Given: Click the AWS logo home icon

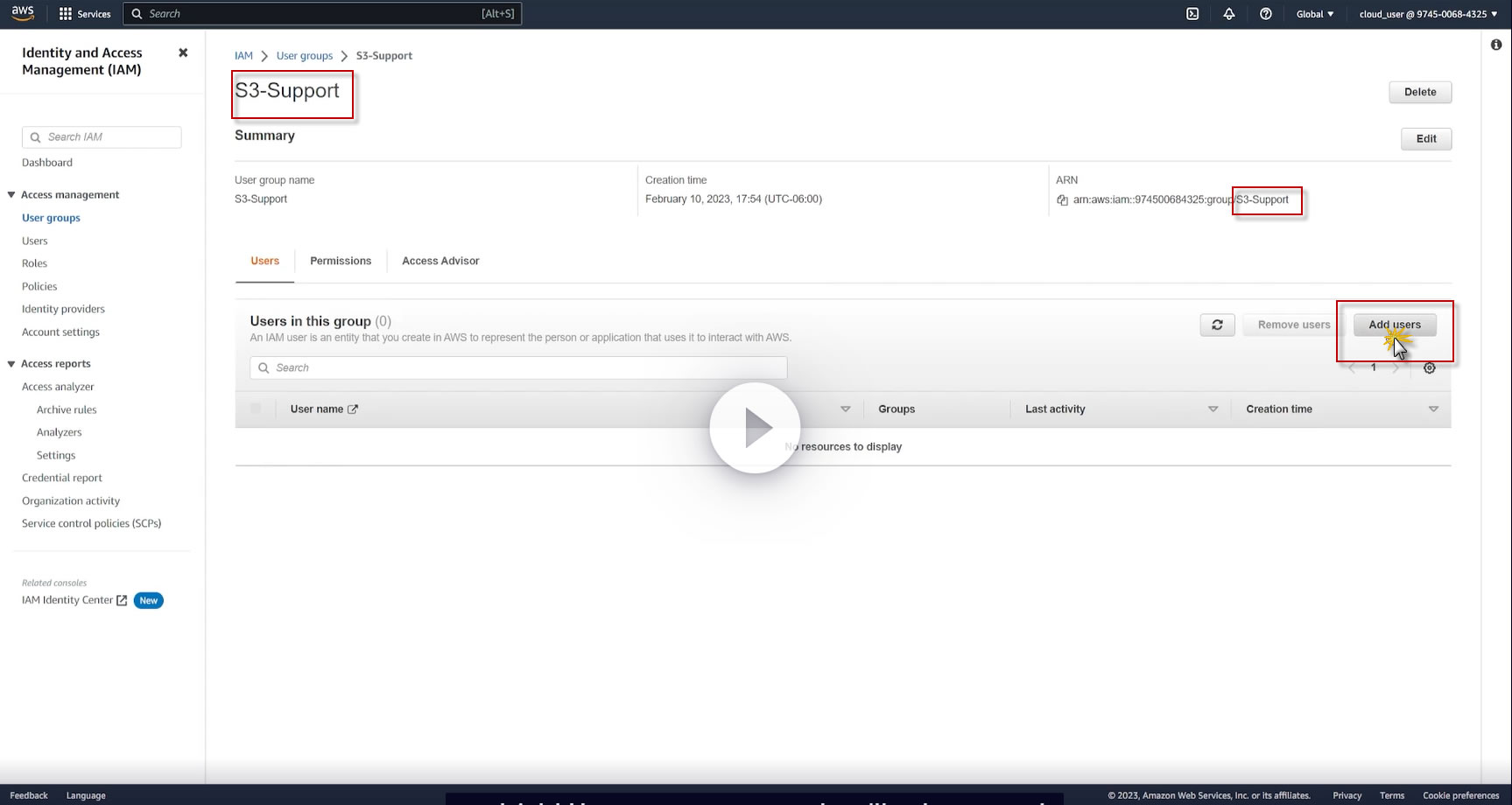Looking at the screenshot, I should click(23, 13).
